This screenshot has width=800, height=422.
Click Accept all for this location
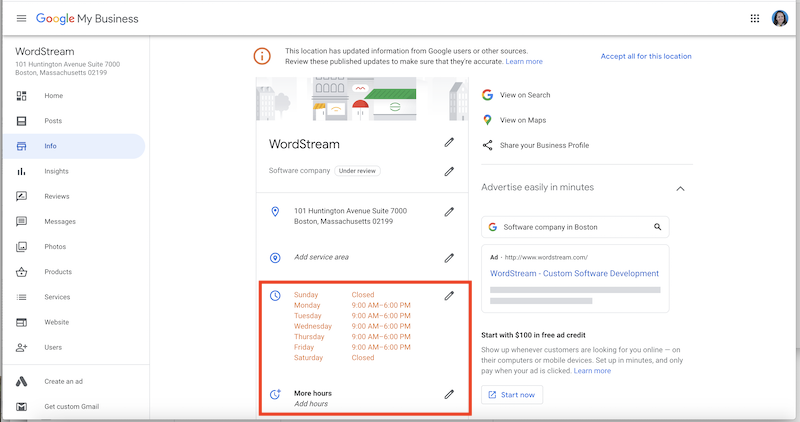646,56
